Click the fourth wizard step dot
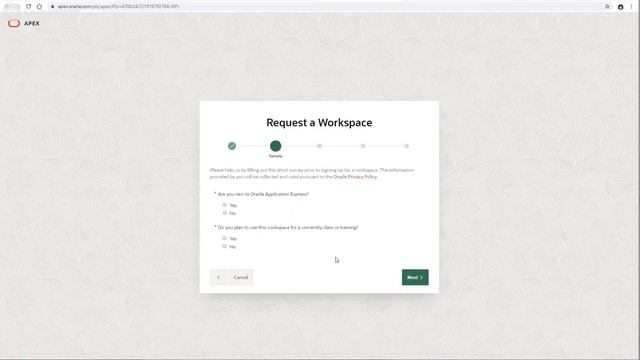640x360 pixels. tap(363, 146)
